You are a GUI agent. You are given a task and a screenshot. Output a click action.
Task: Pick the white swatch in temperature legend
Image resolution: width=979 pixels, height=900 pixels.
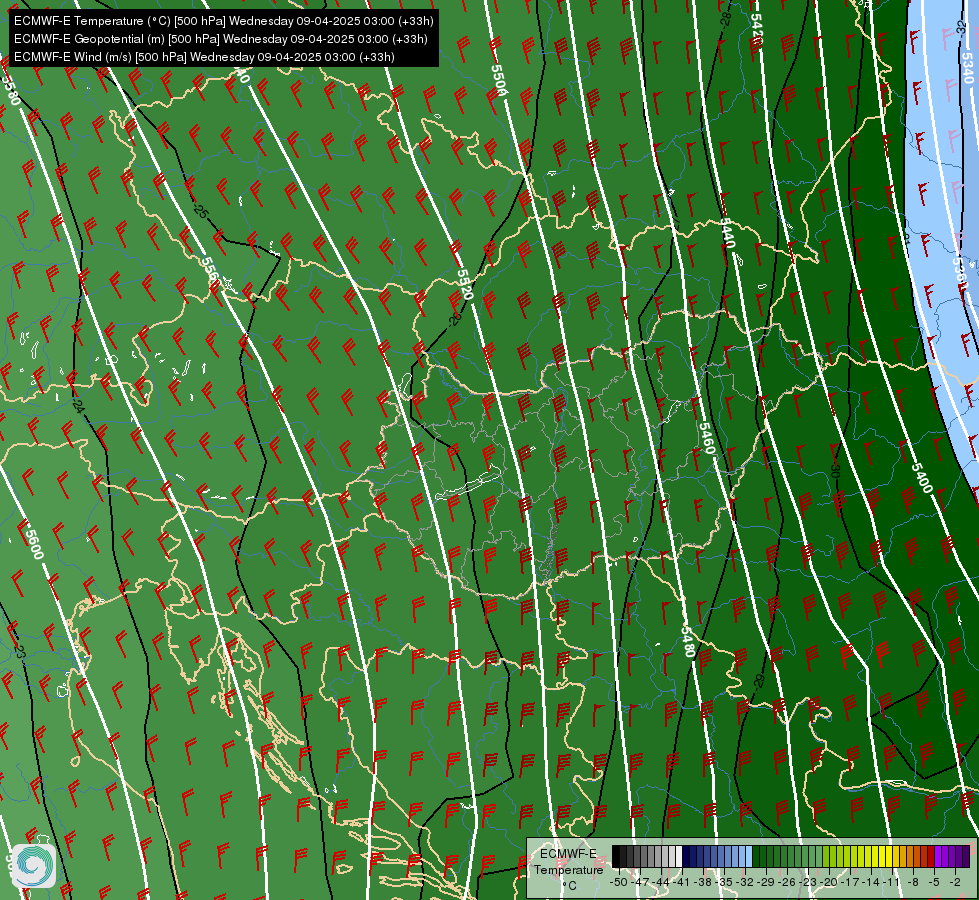coord(679,856)
